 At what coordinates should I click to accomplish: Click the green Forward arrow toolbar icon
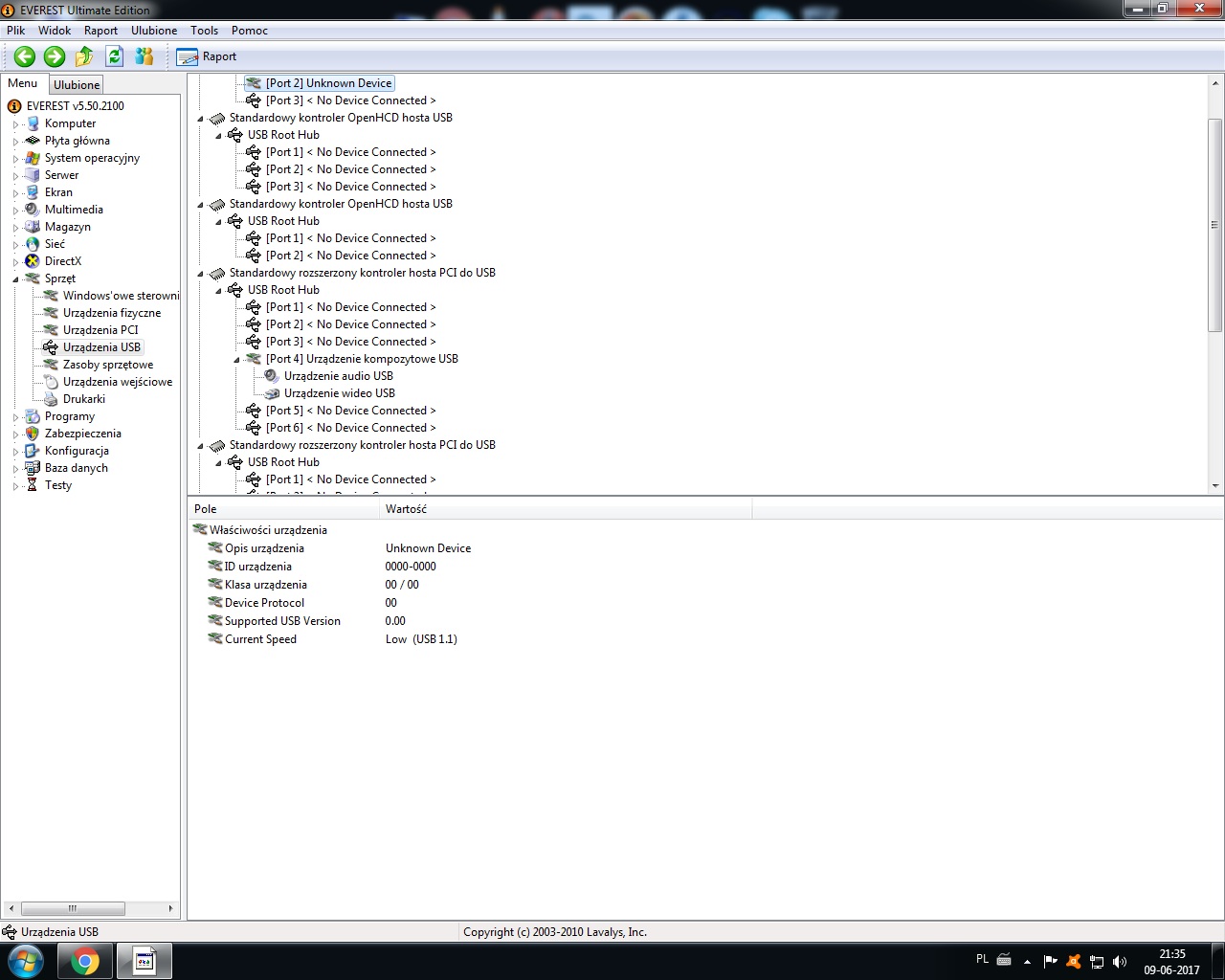tap(55, 56)
